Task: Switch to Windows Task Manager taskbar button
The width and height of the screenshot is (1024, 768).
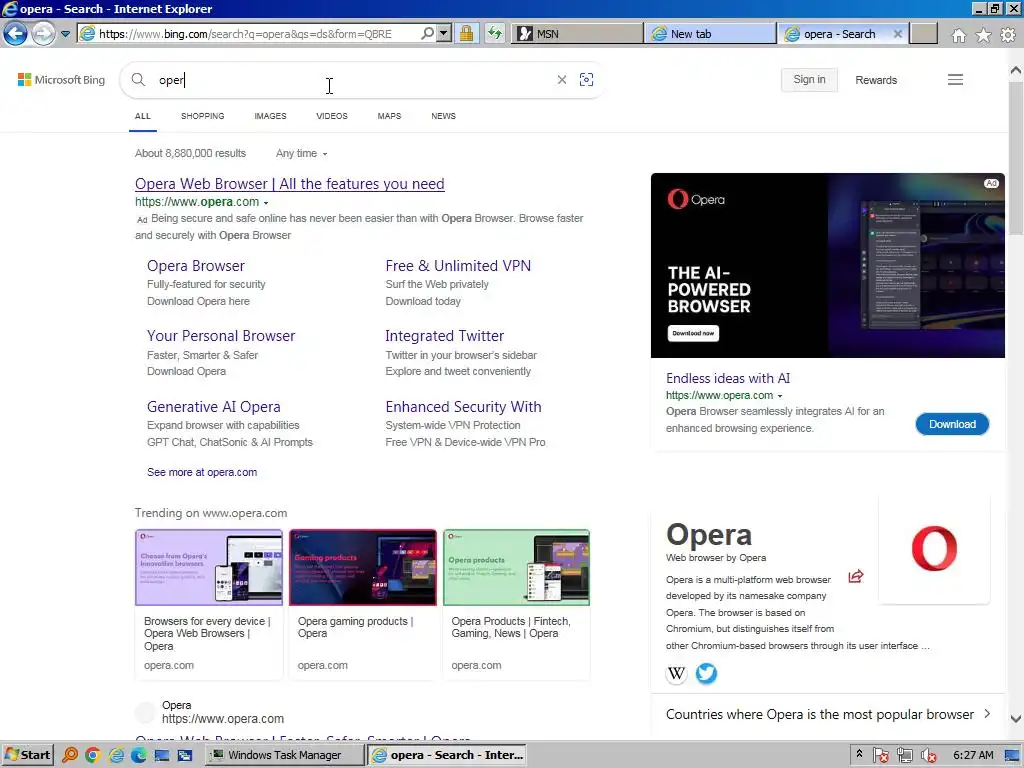Action: 285,755
